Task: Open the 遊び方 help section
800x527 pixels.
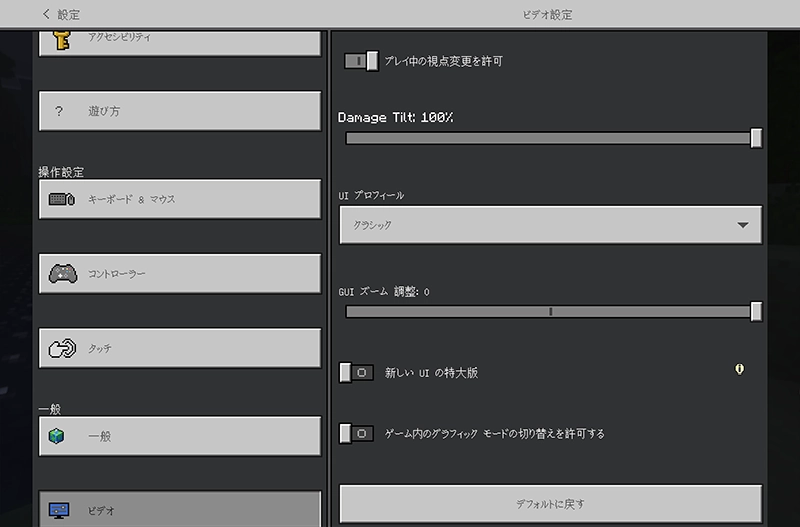Action: (180, 111)
